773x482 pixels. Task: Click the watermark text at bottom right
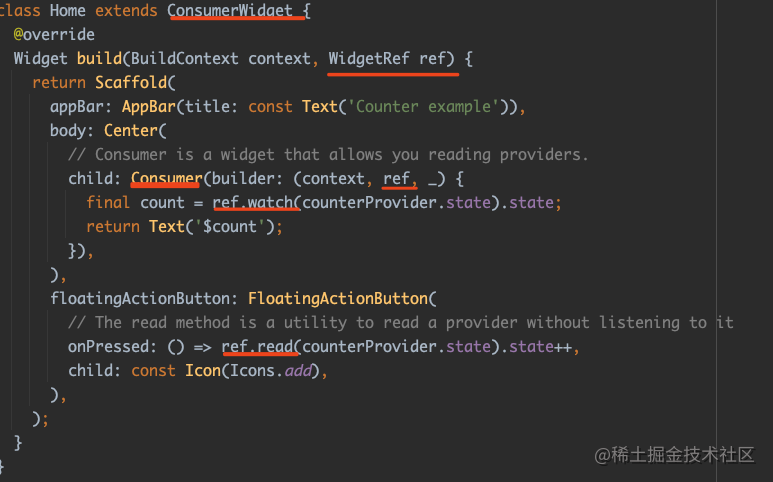[674, 455]
